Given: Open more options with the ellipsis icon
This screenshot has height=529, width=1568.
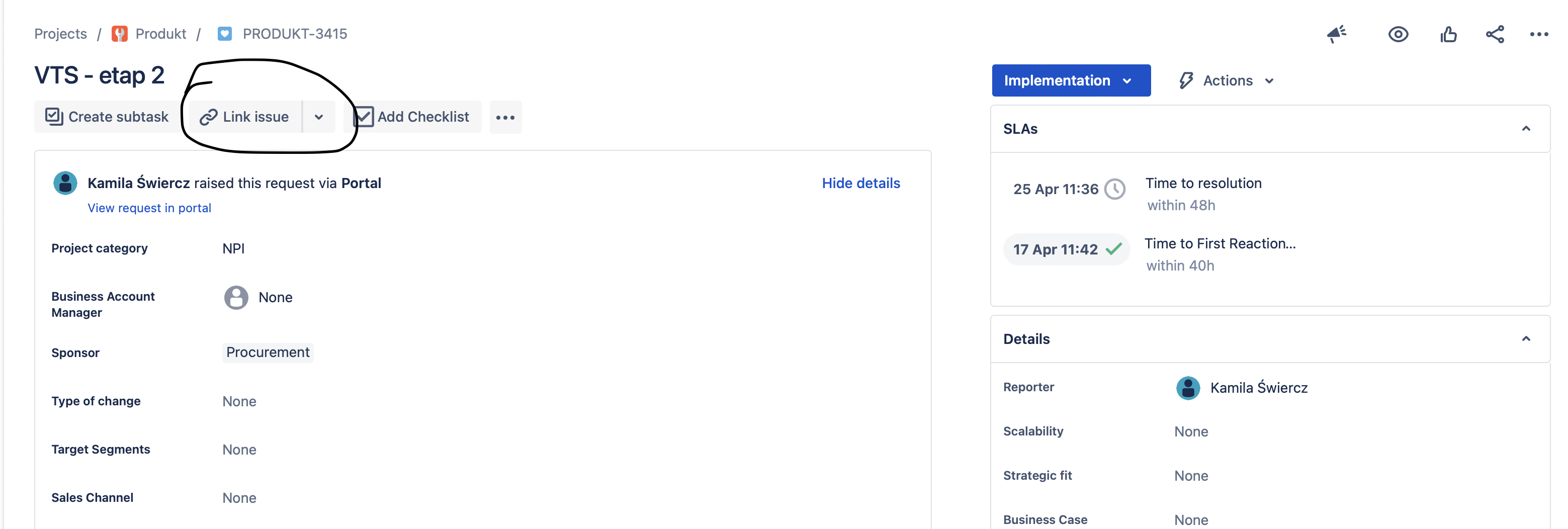Looking at the screenshot, I should click(1539, 34).
